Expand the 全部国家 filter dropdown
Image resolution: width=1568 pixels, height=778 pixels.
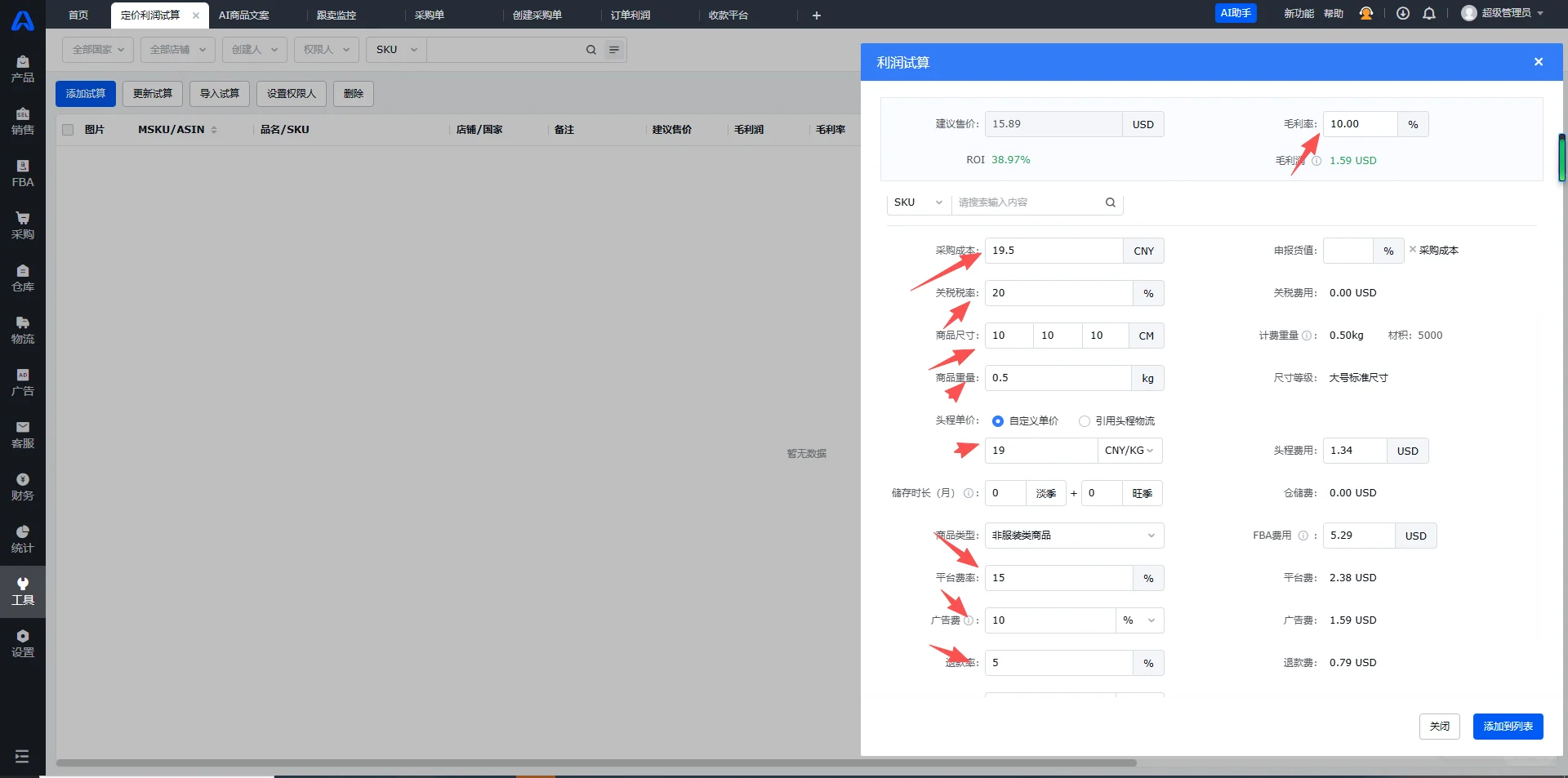98,50
